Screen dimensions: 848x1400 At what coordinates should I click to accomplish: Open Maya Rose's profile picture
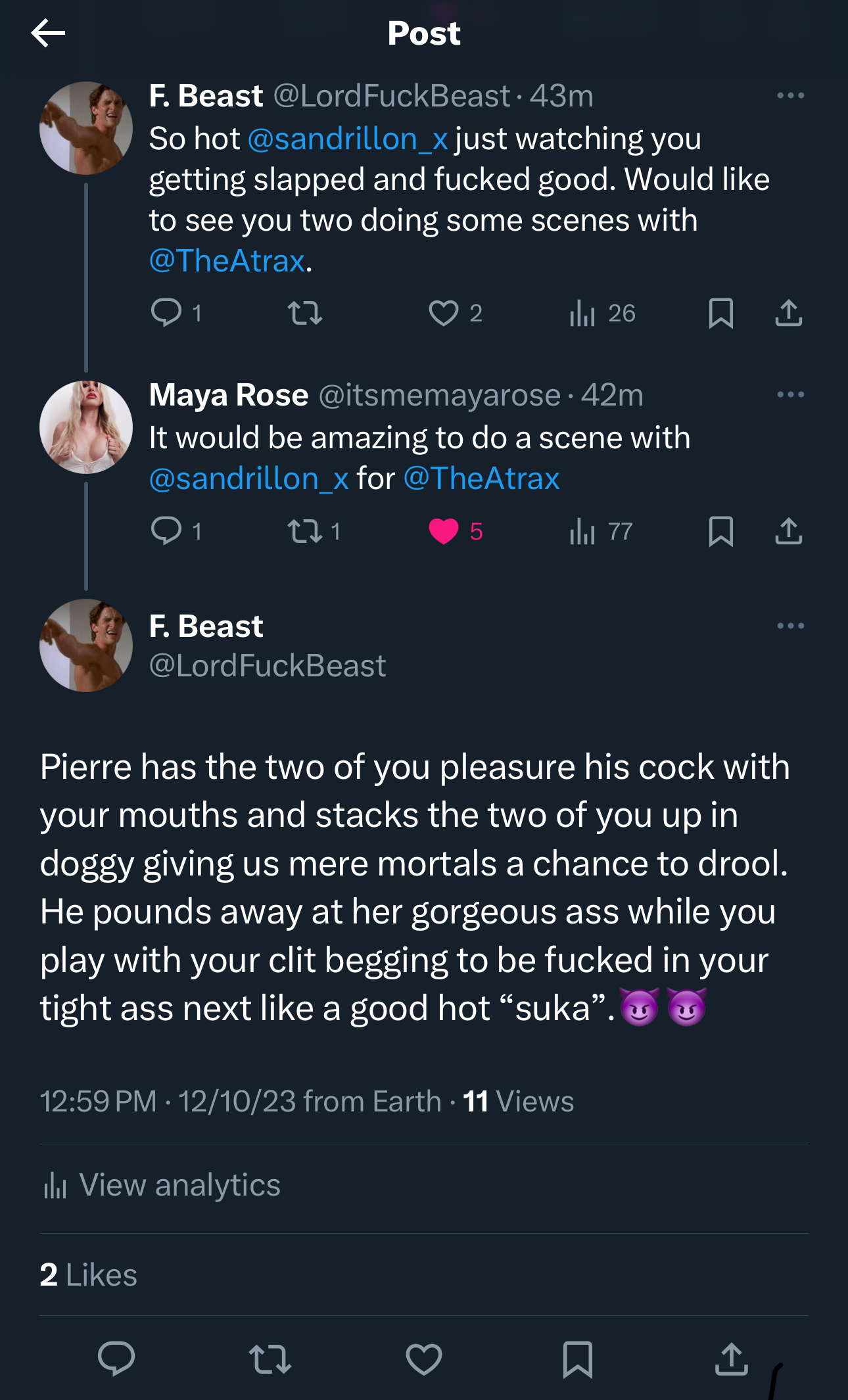86,427
